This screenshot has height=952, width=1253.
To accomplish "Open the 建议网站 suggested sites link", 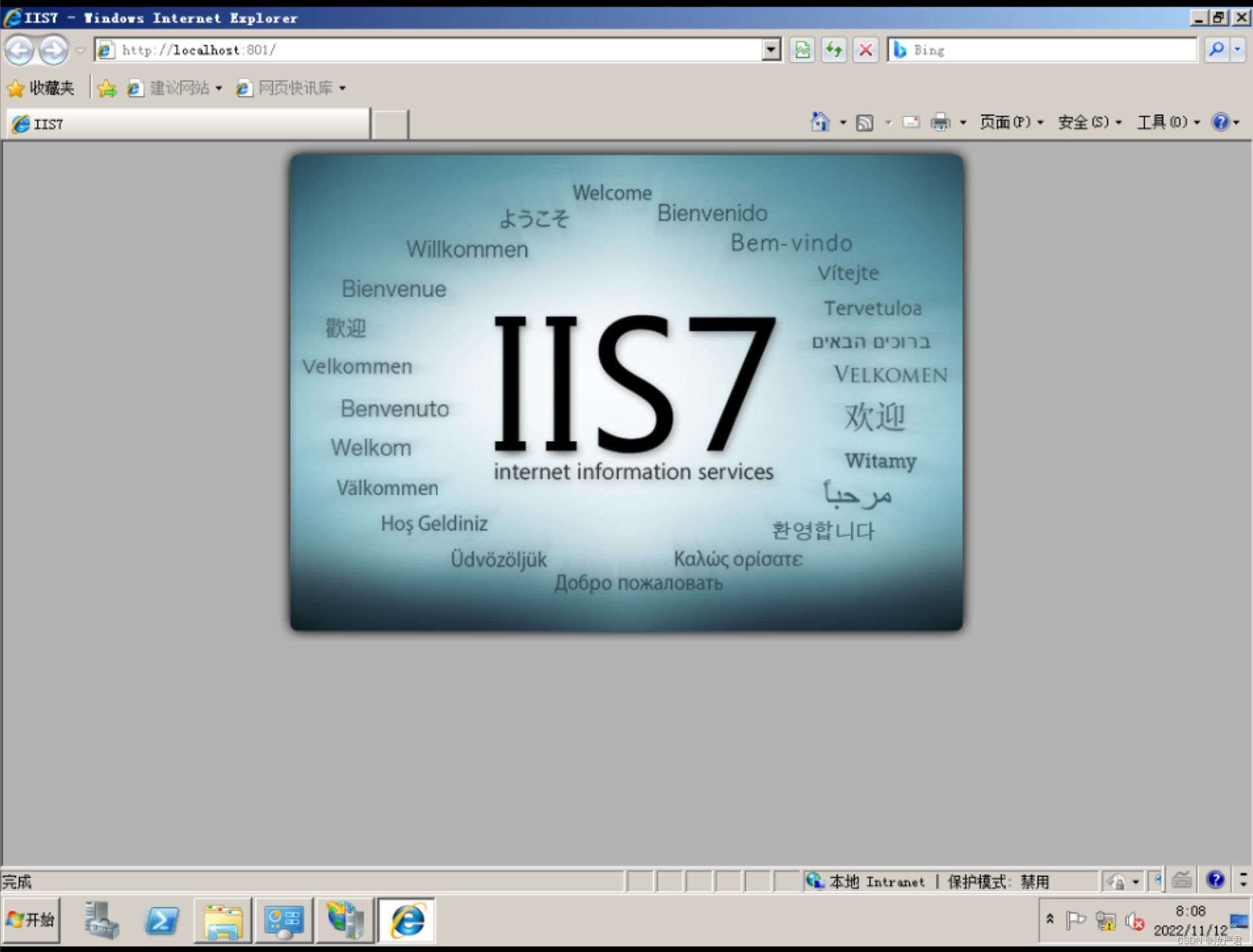I will click(x=174, y=88).
